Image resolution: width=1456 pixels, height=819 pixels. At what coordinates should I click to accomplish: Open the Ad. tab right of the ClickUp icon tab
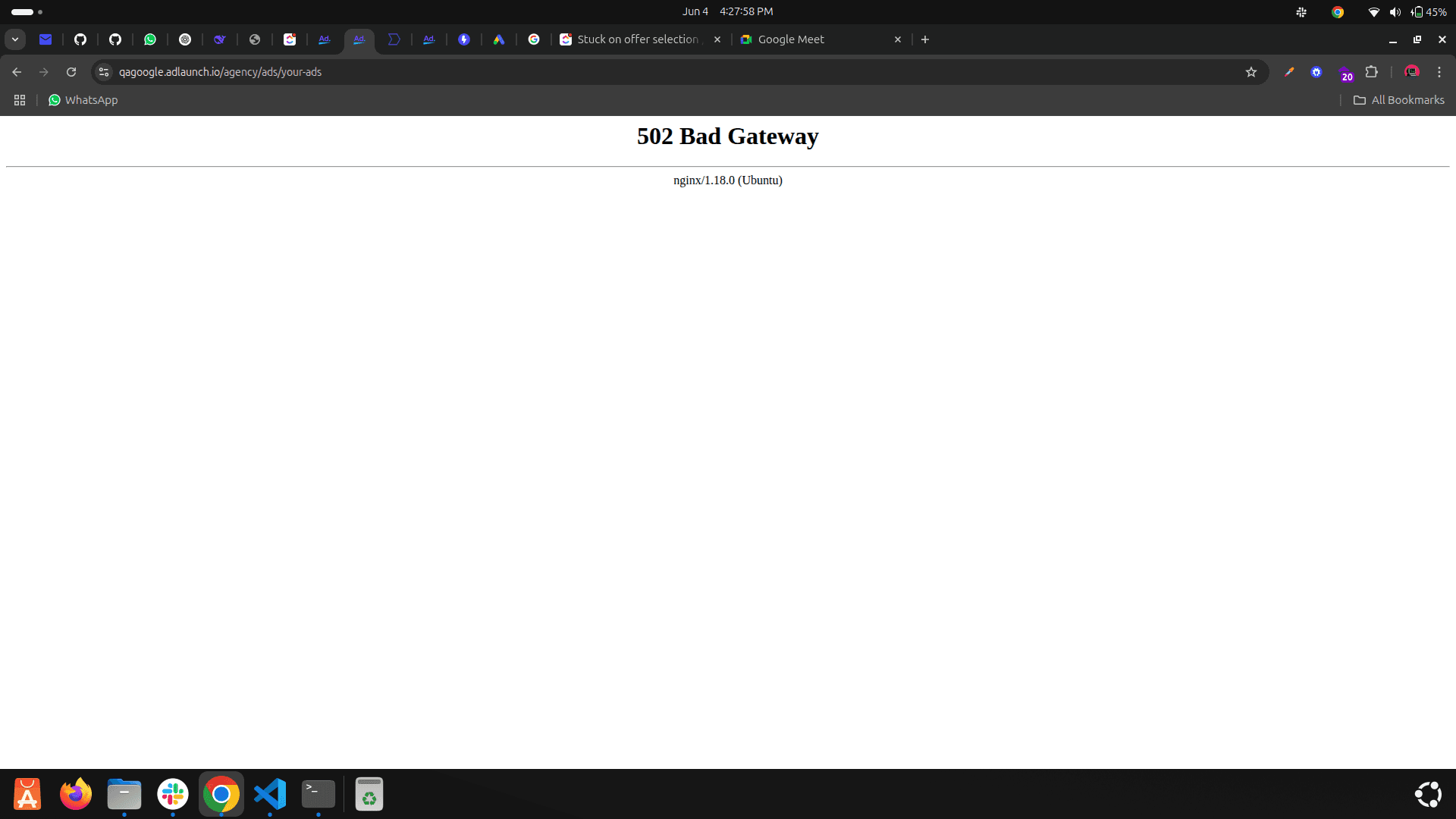coord(325,39)
